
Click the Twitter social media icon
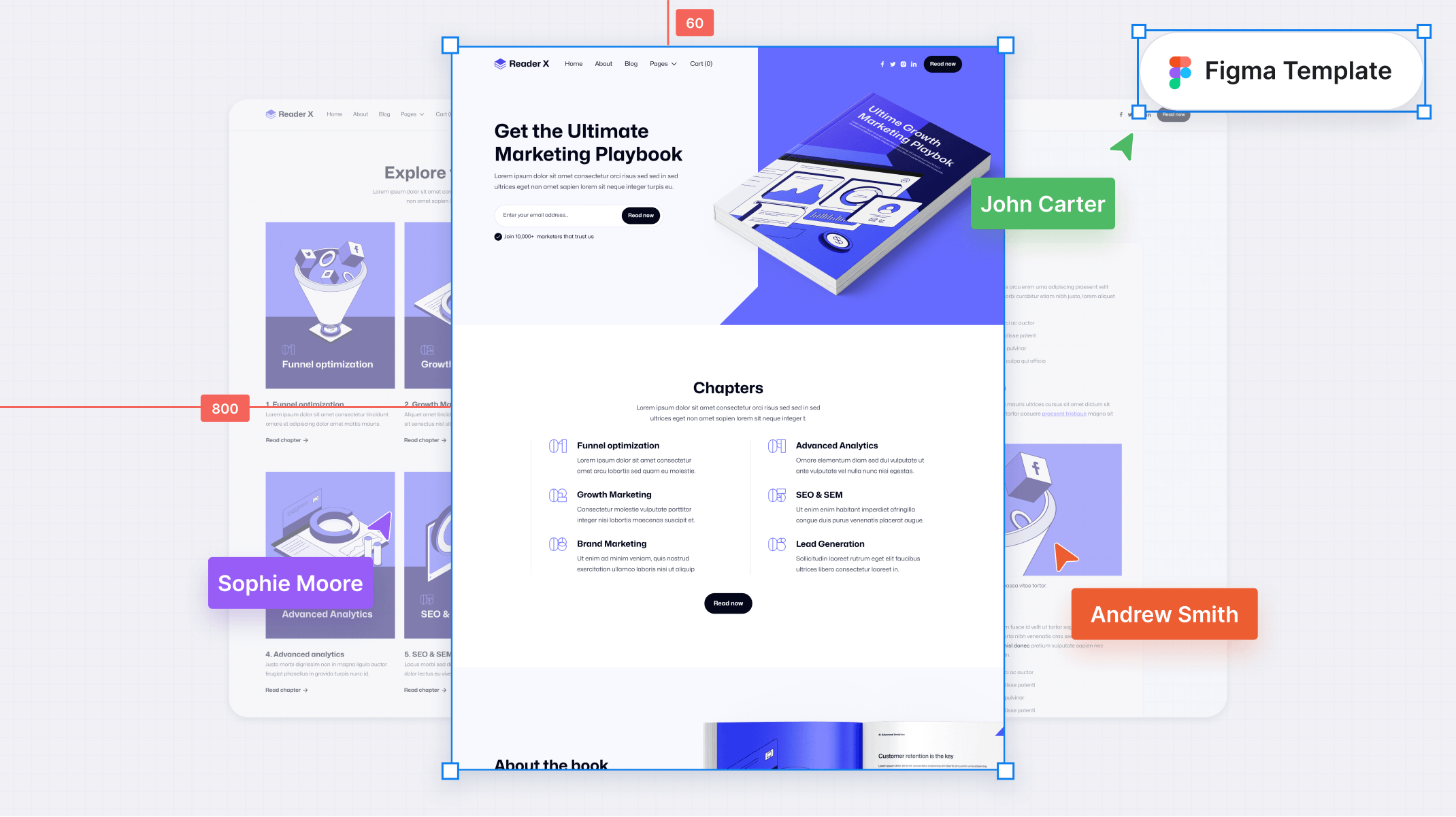[892, 63]
